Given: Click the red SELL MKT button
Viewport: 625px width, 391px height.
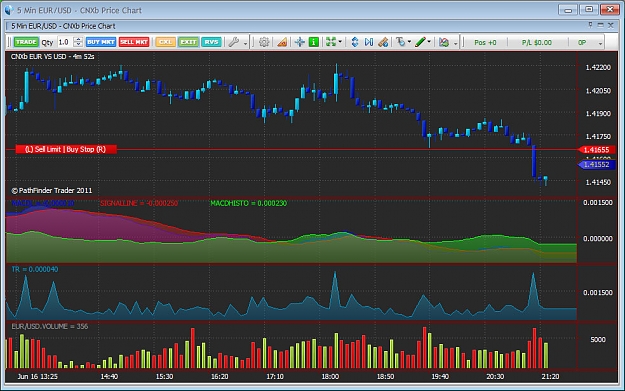Looking at the screenshot, I should click(134, 42).
